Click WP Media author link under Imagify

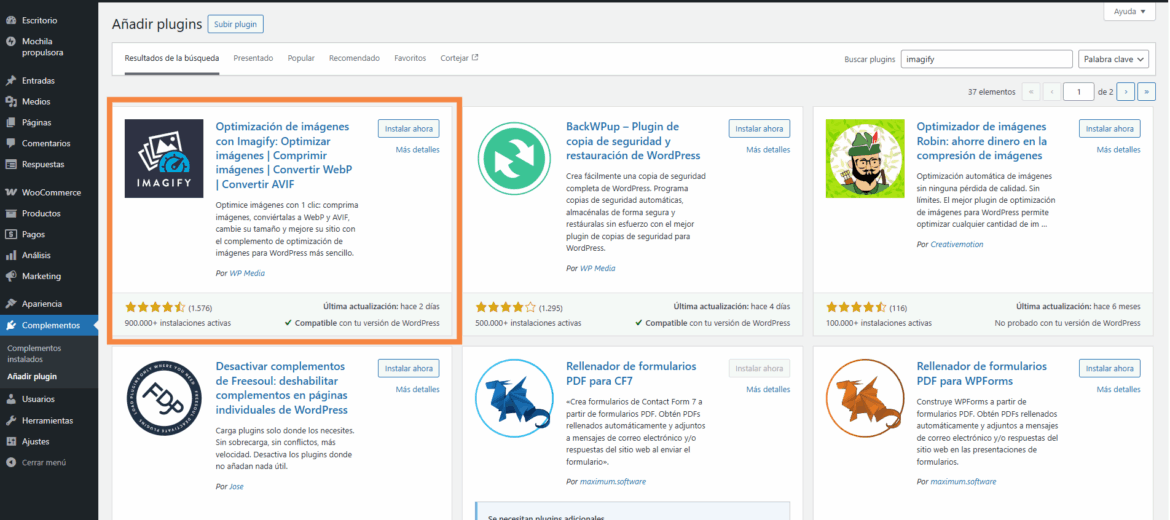tap(246, 273)
